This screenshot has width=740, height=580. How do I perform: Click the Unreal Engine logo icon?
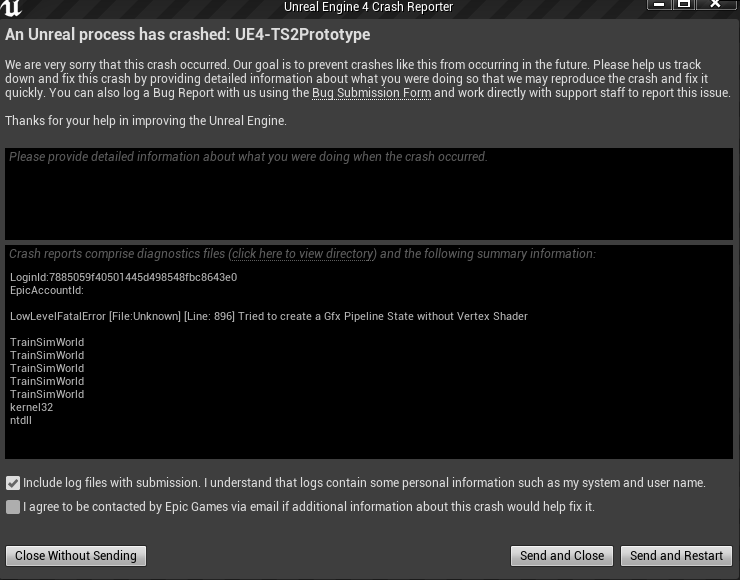[x=13, y=8]
